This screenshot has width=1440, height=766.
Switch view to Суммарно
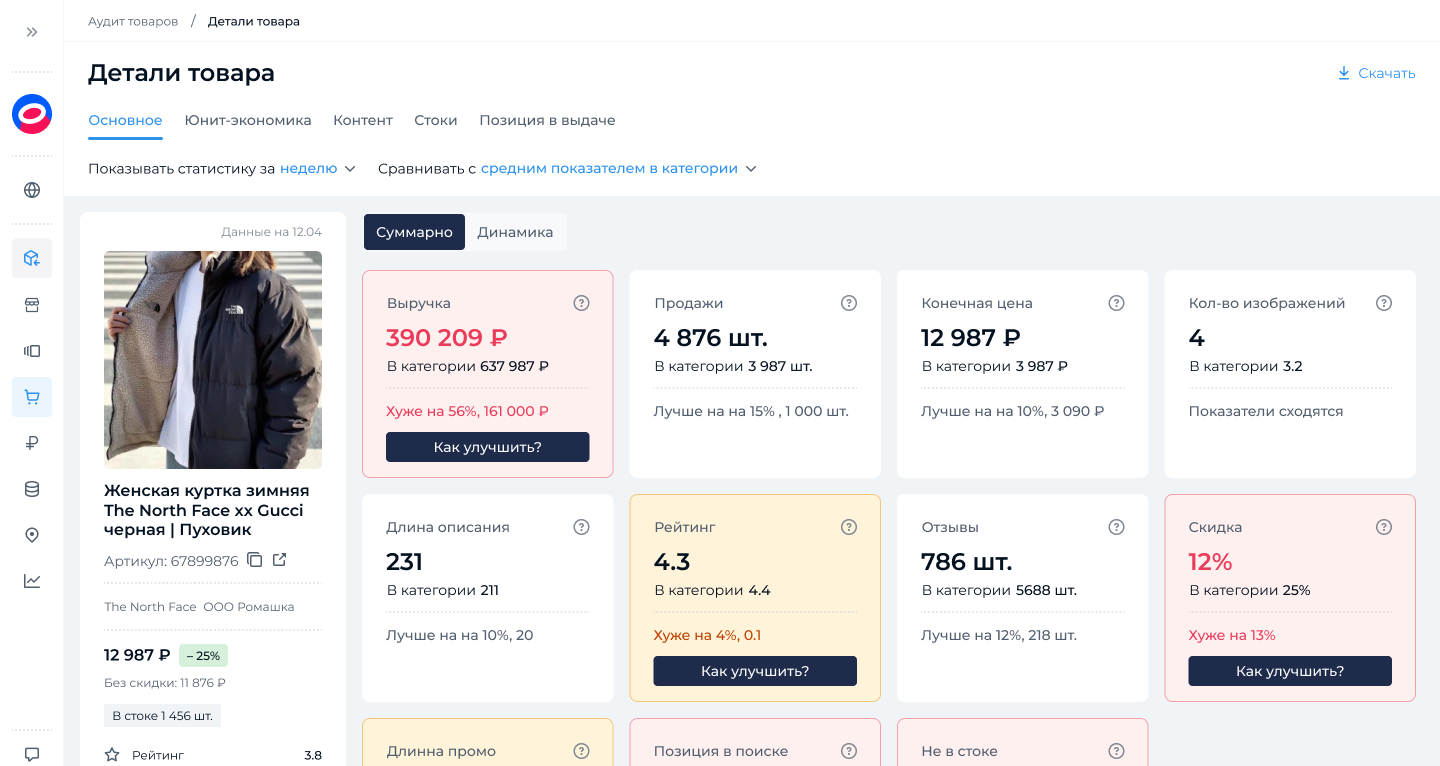coord(414,232)
